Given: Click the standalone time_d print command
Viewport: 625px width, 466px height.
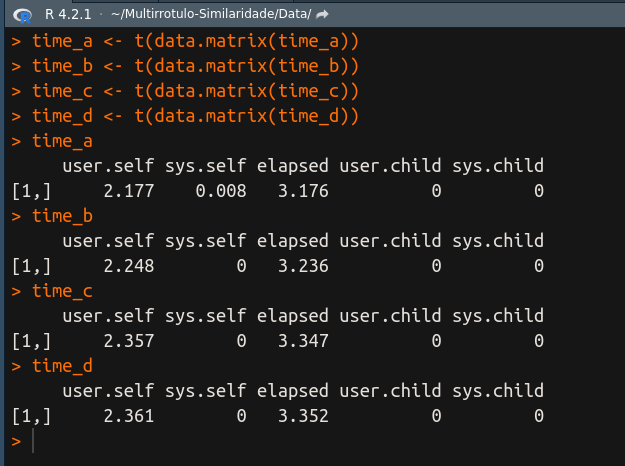Looking at the screenshot, I should (62, 366).
